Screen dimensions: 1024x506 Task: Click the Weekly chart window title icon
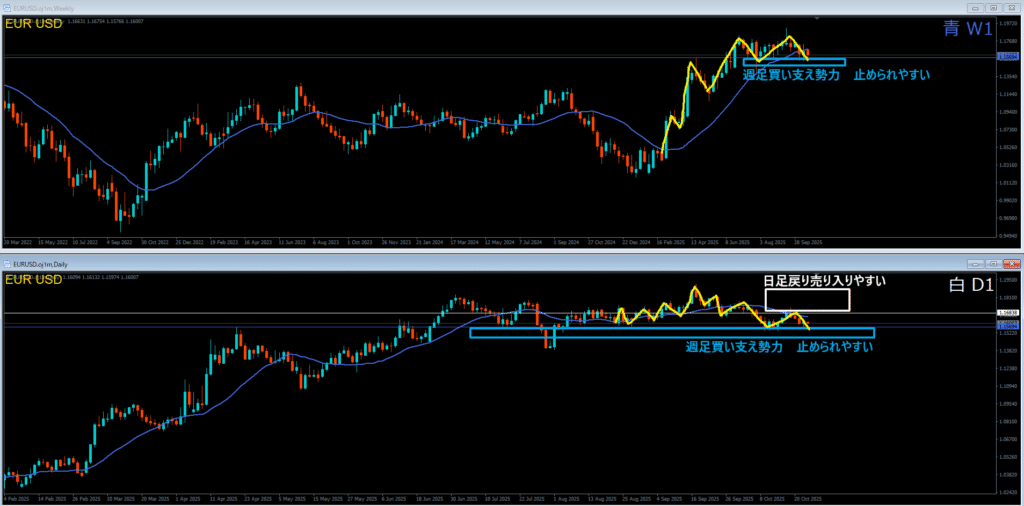coord(7,8)
